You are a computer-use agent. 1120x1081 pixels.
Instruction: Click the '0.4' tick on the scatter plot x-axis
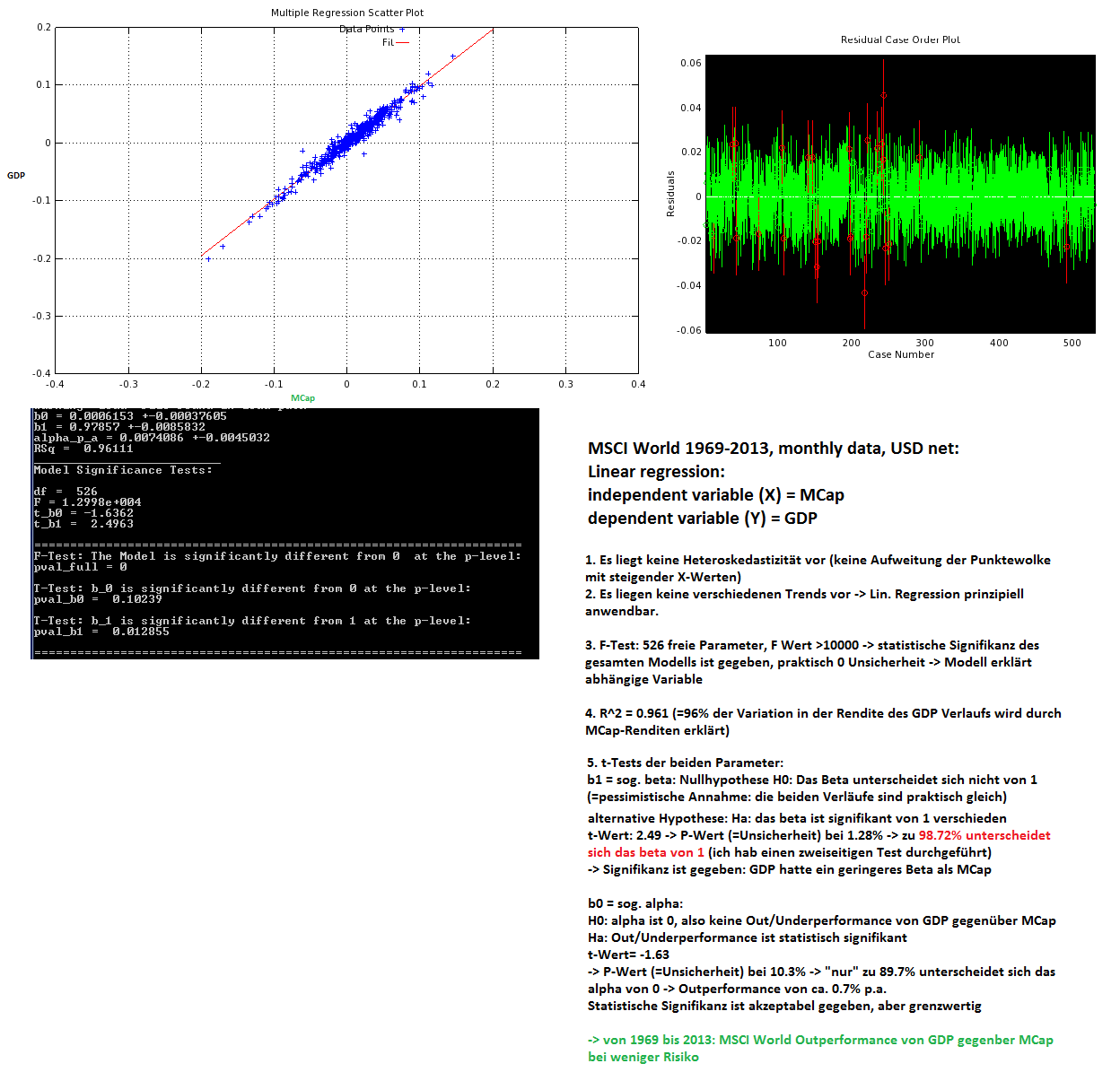pyautogui.click(x=638, y=384)
